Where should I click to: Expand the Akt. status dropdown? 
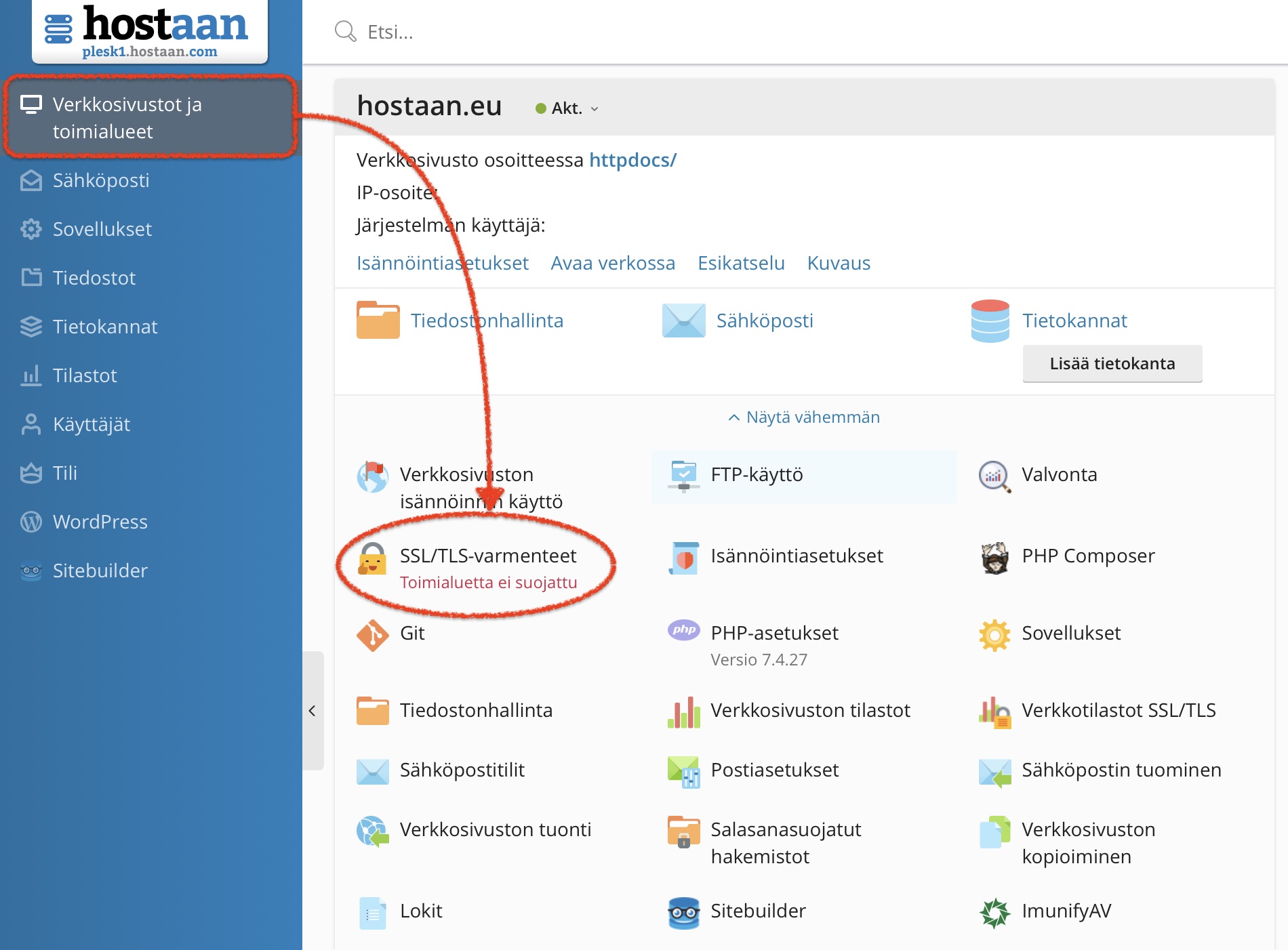pos(567,108)
